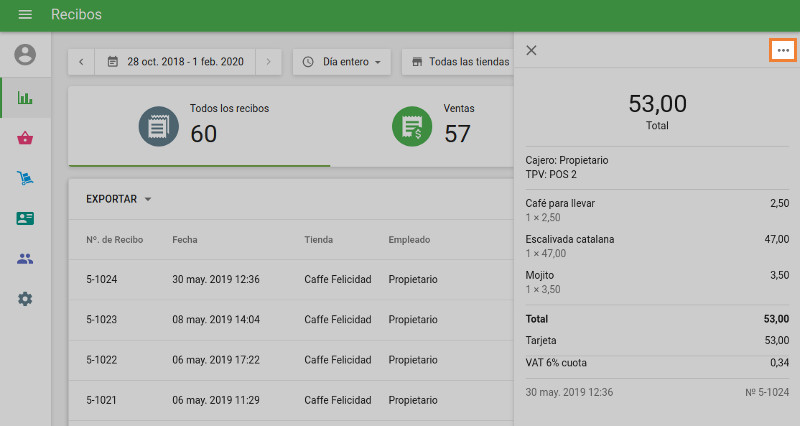Open the Settings gear icon

click(25, 299)
